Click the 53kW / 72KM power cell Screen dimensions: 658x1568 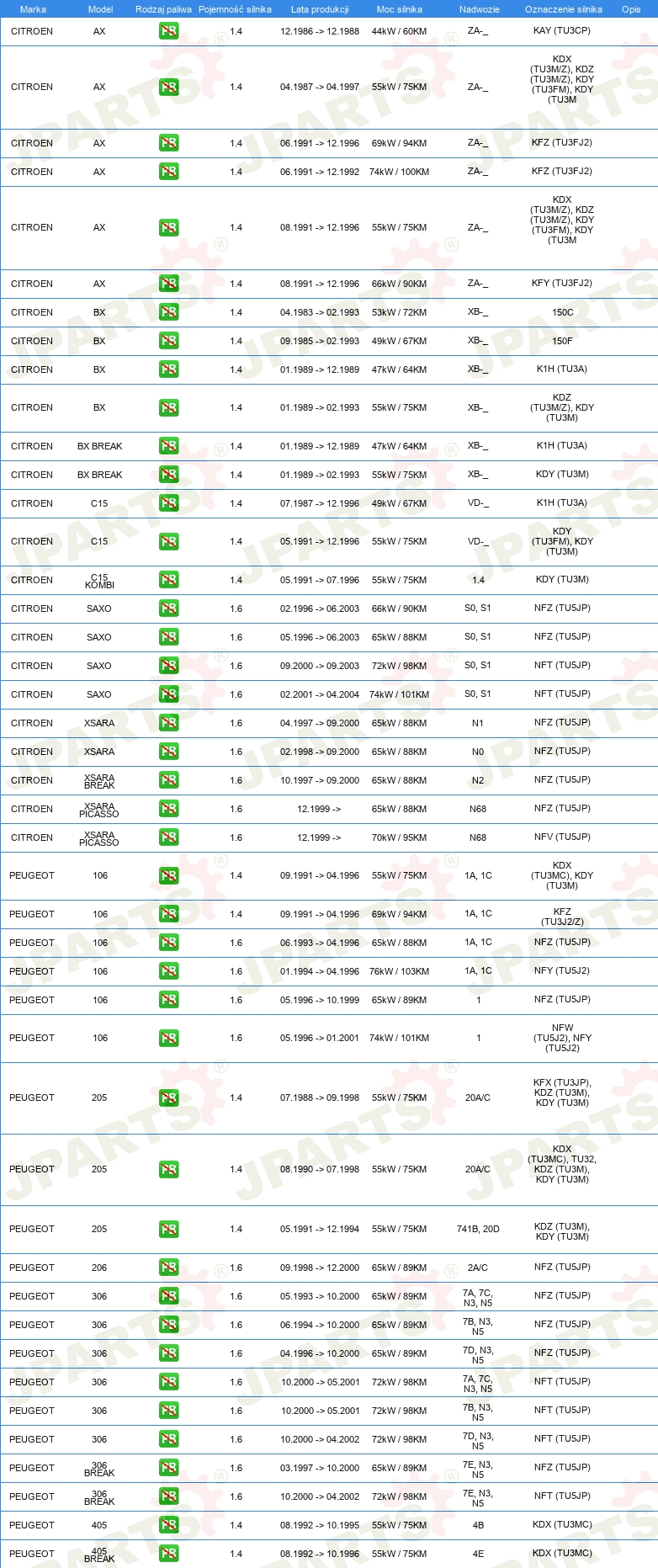(399, 312)
